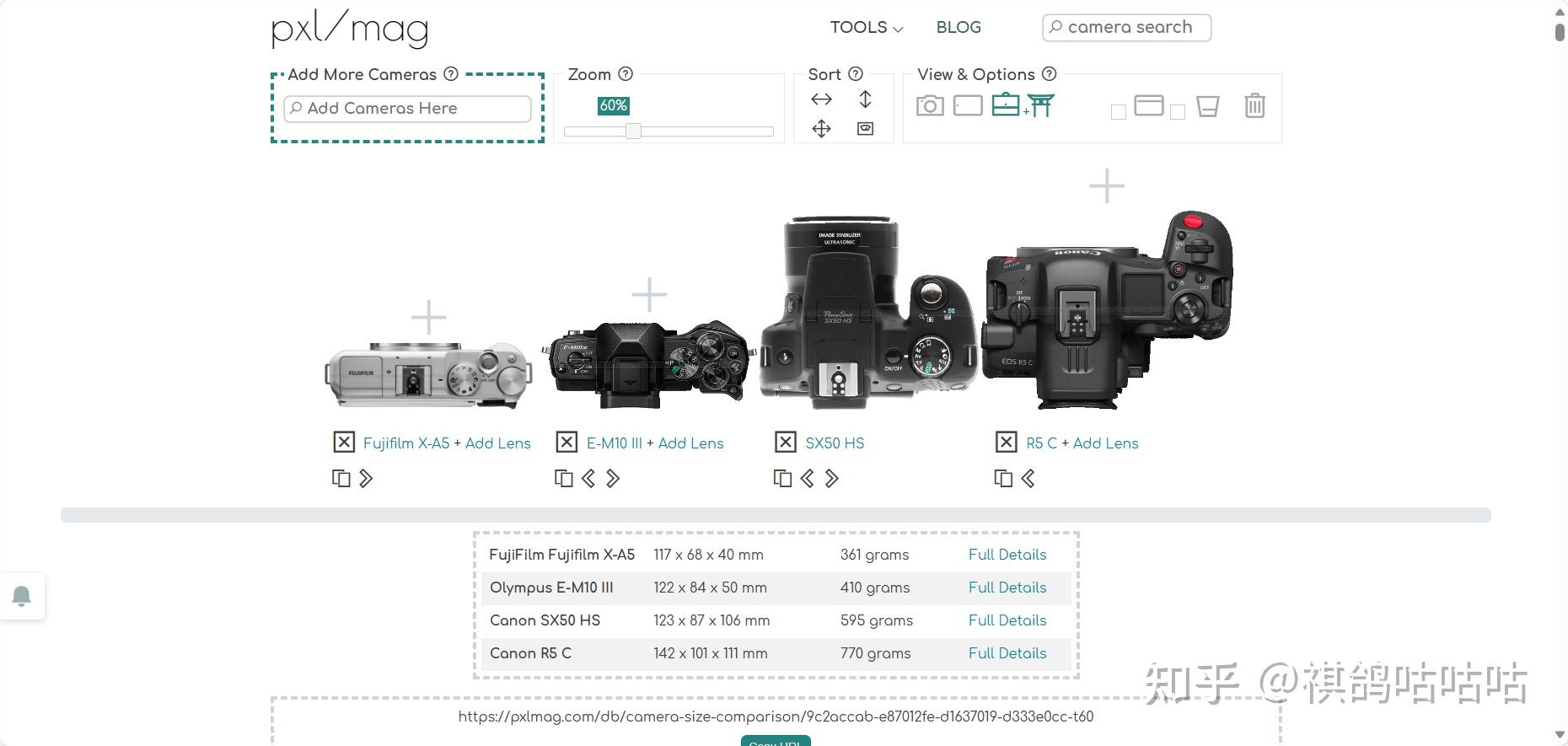Open the BLOG page
The height and width of the screenshot is (746, 1568).
pyautogui.click(x=959, y=27)
